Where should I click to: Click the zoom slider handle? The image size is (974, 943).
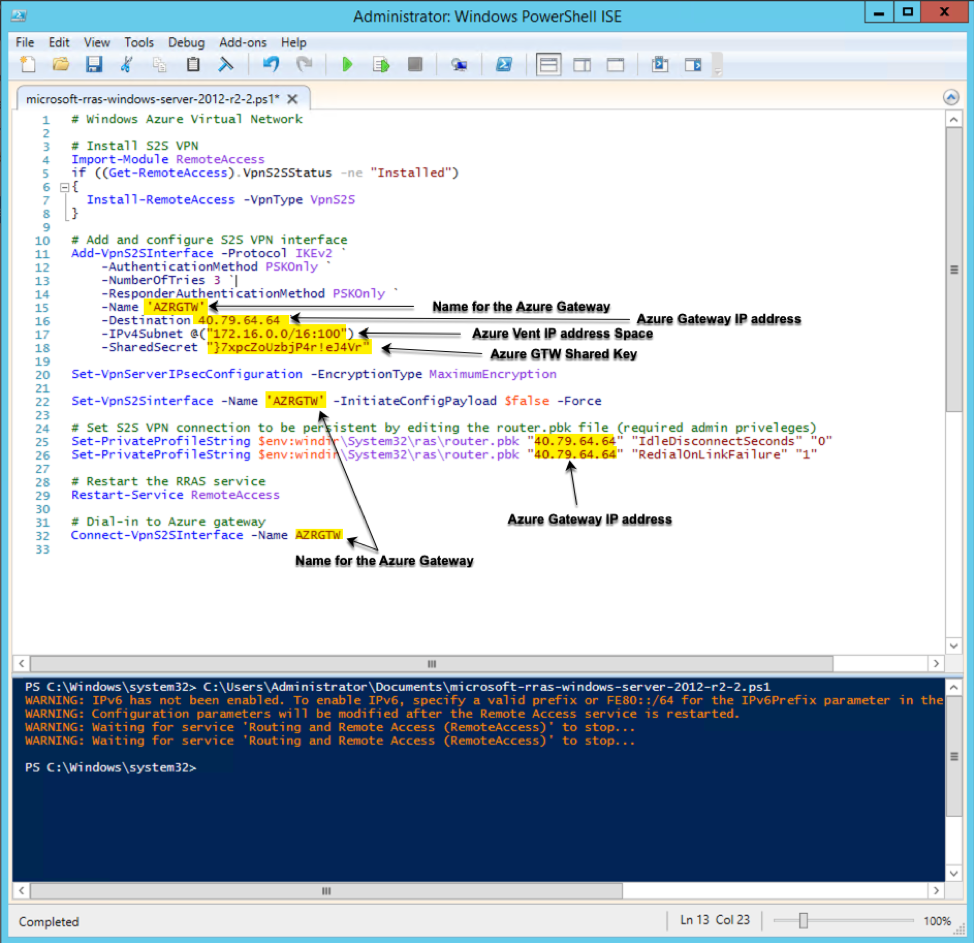[803, 921]
